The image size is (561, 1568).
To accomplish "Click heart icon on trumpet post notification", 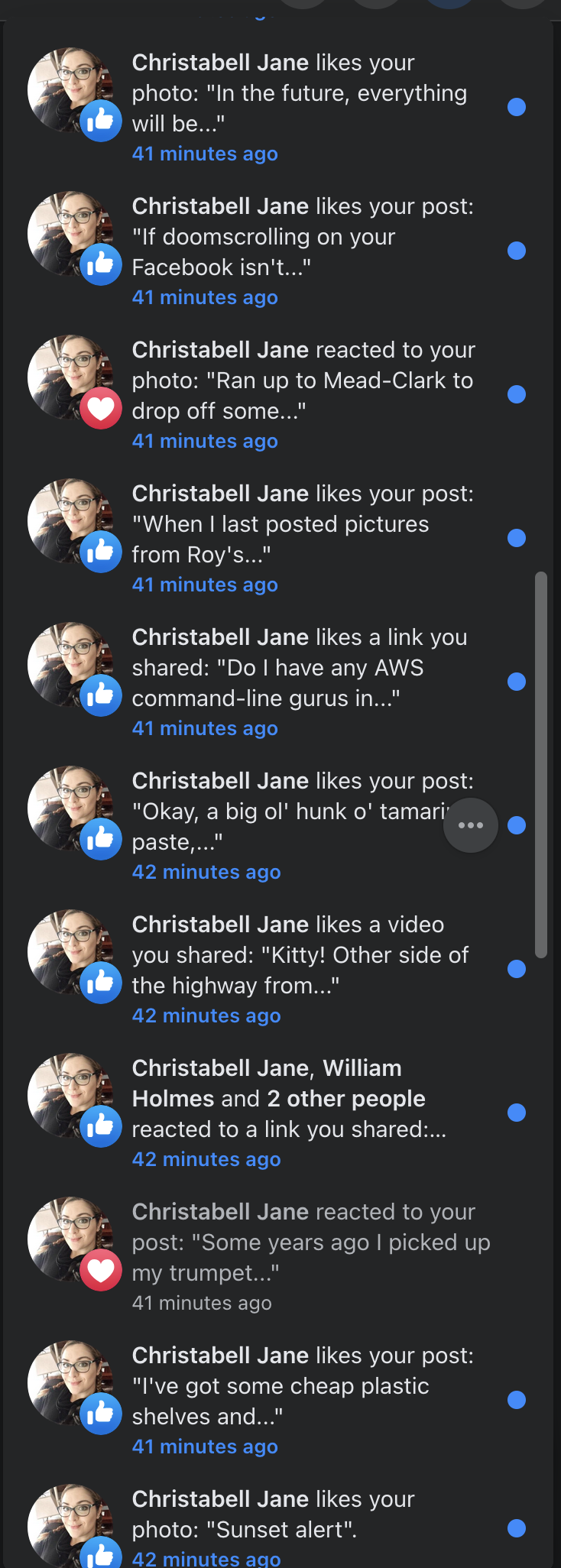I will point(101,1270).
